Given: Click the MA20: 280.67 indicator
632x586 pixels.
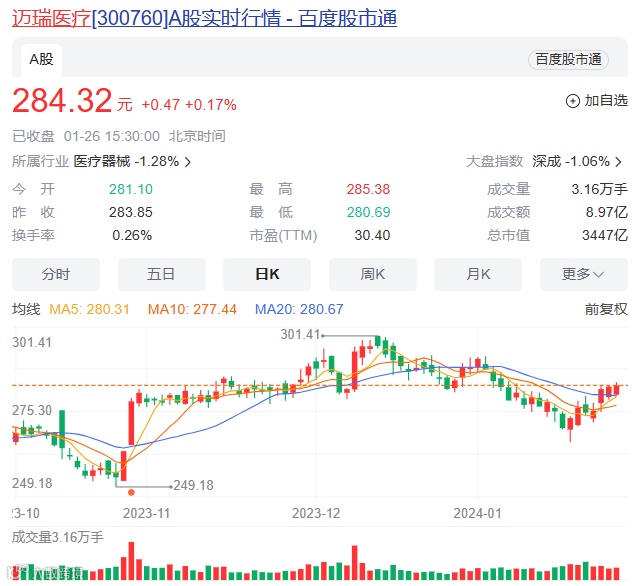Looking at the screenshot, I should pyautogui.click(x=299, y=309).
